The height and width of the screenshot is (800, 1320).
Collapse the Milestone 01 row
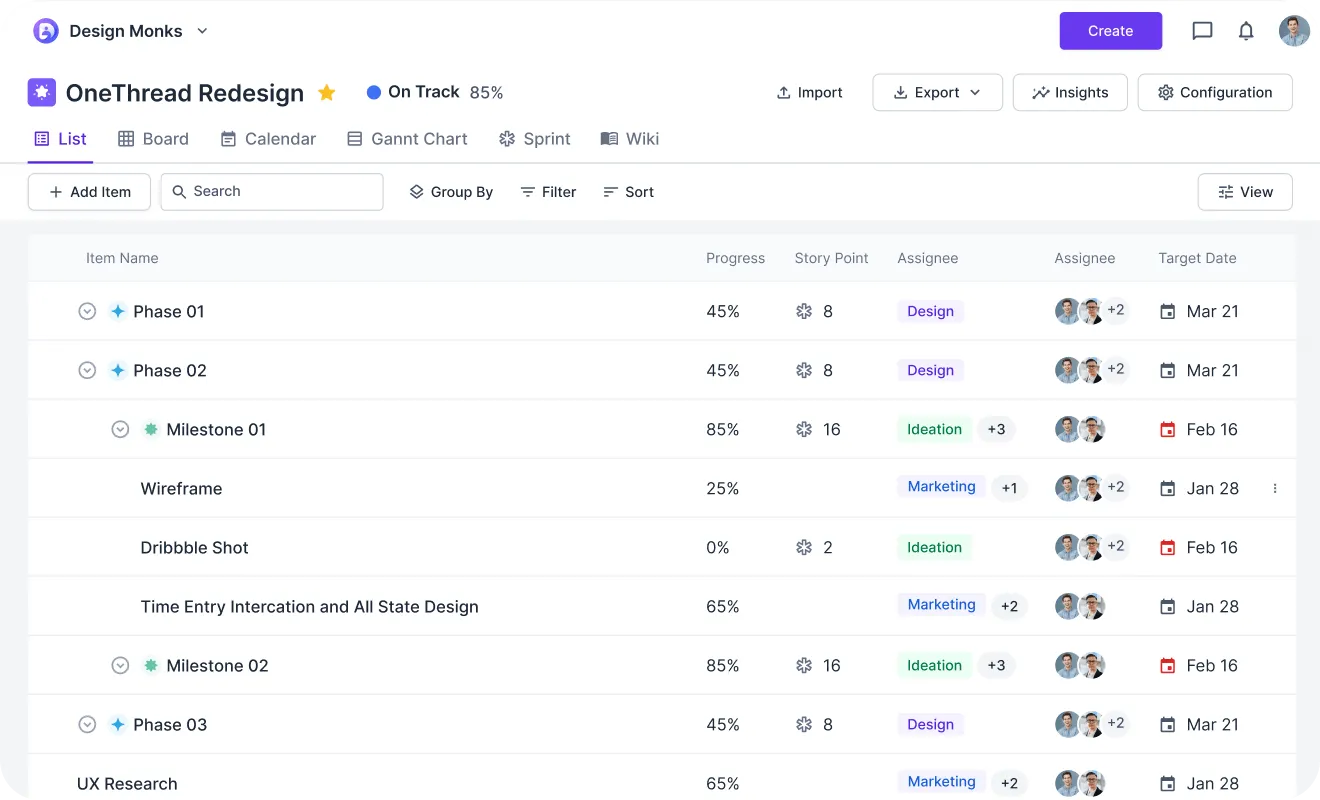click(x=120, y=429)
